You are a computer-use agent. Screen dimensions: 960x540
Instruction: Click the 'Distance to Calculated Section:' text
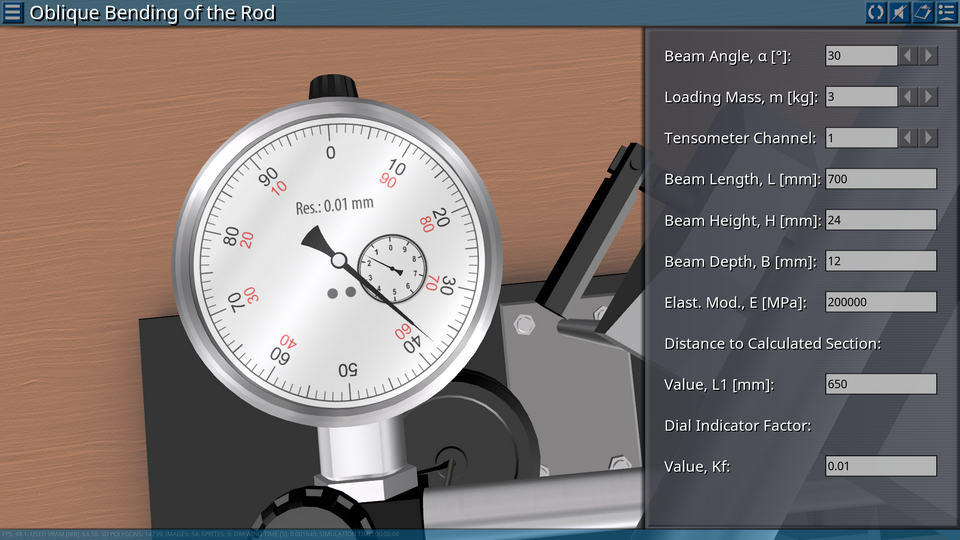773,343
